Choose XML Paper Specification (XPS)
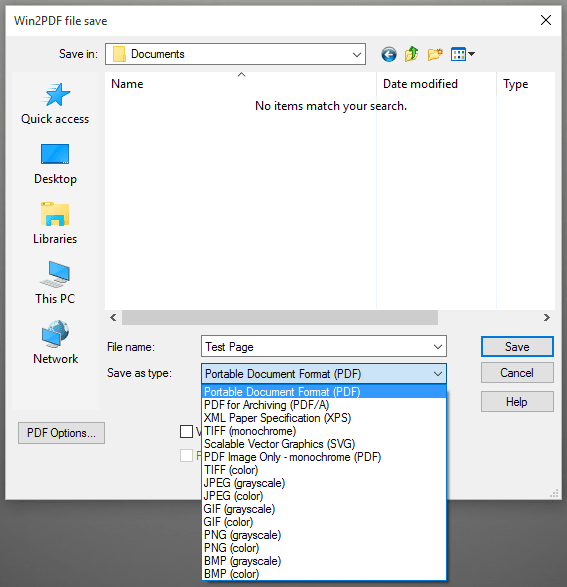 pyautogui.click(x=324, y=418)
